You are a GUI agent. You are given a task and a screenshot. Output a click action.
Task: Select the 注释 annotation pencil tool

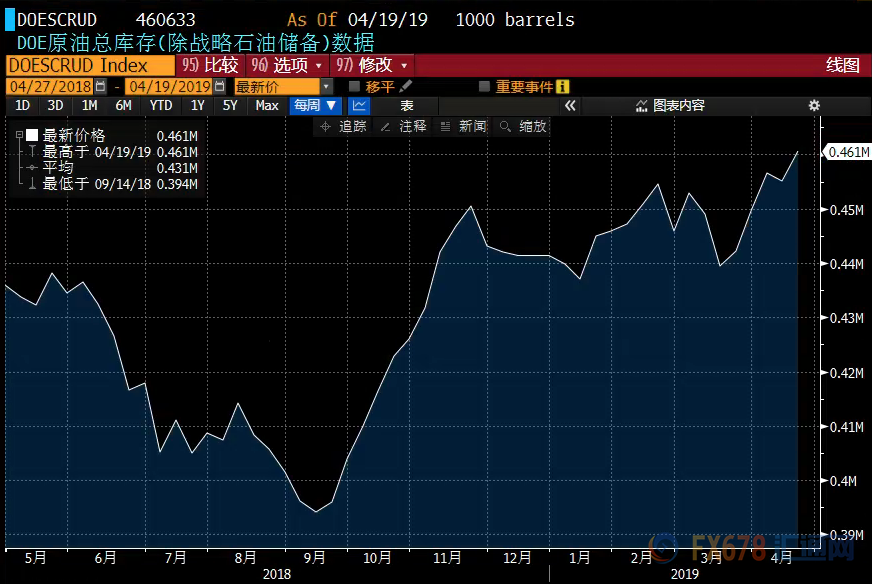[x=403, y=126]
